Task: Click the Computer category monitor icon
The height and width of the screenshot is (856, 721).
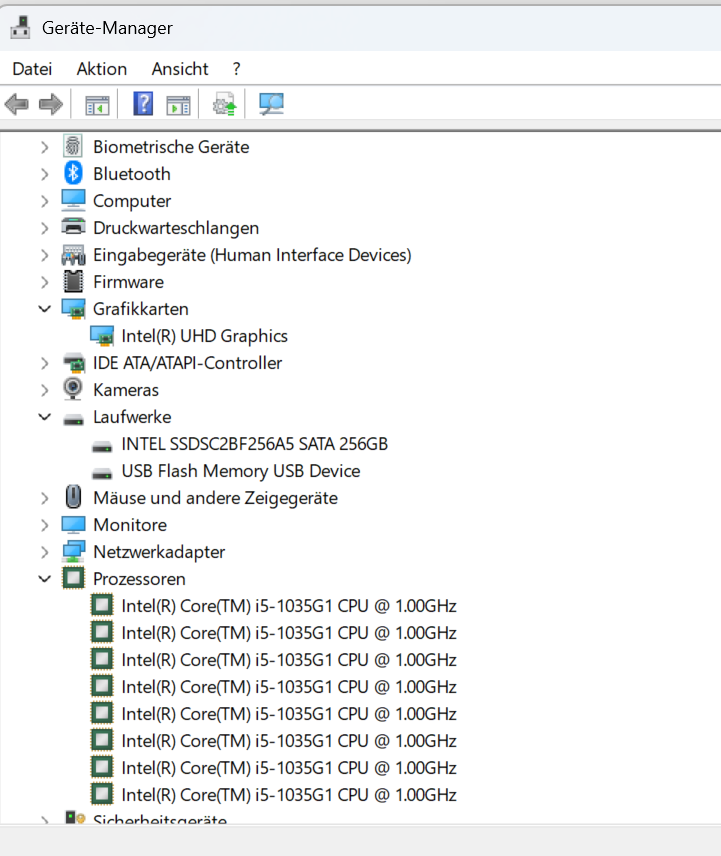Action: click(x=73, y=200)
